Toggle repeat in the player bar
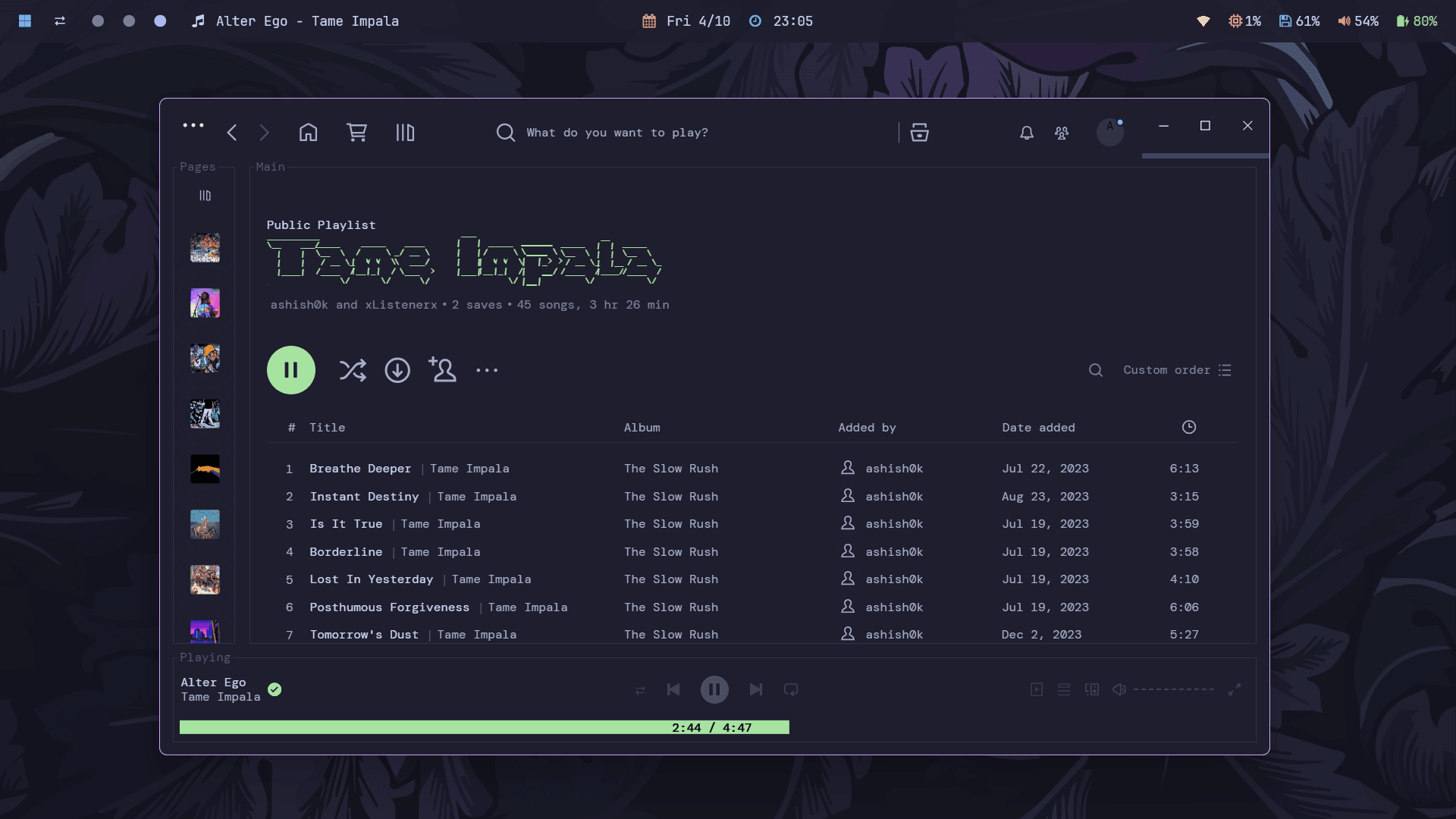Screen dimensions: 1456x819 tap(791, 689)
